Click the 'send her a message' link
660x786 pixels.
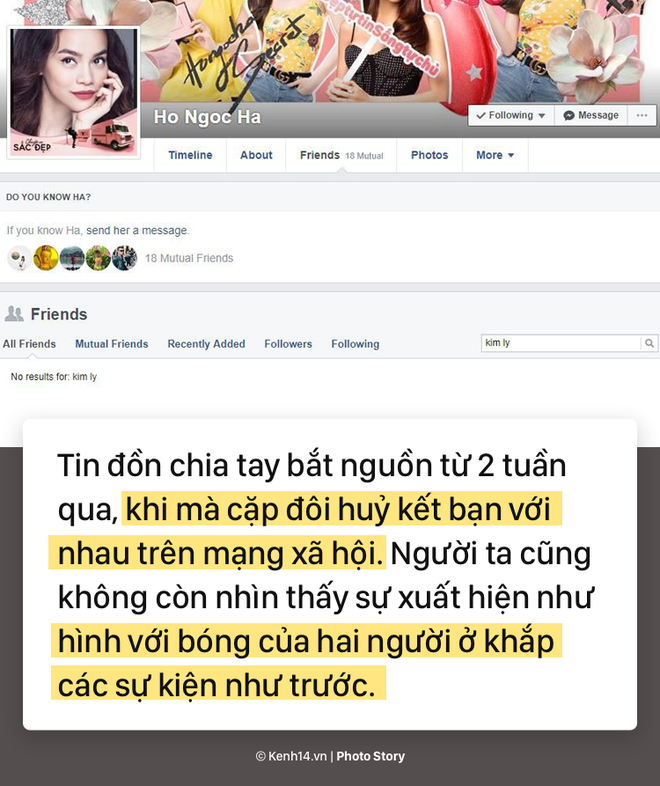click(x=137, y=231)
